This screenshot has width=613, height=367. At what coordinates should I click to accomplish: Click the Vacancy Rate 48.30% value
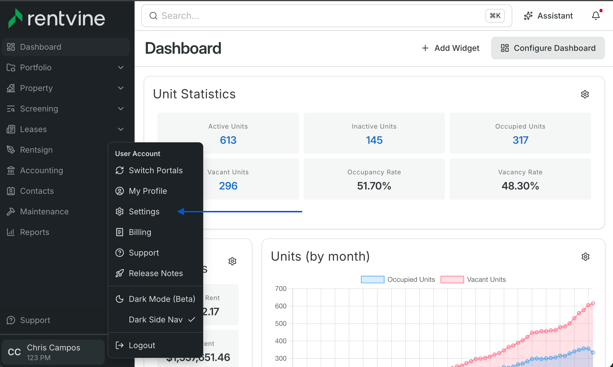(520, 186)
